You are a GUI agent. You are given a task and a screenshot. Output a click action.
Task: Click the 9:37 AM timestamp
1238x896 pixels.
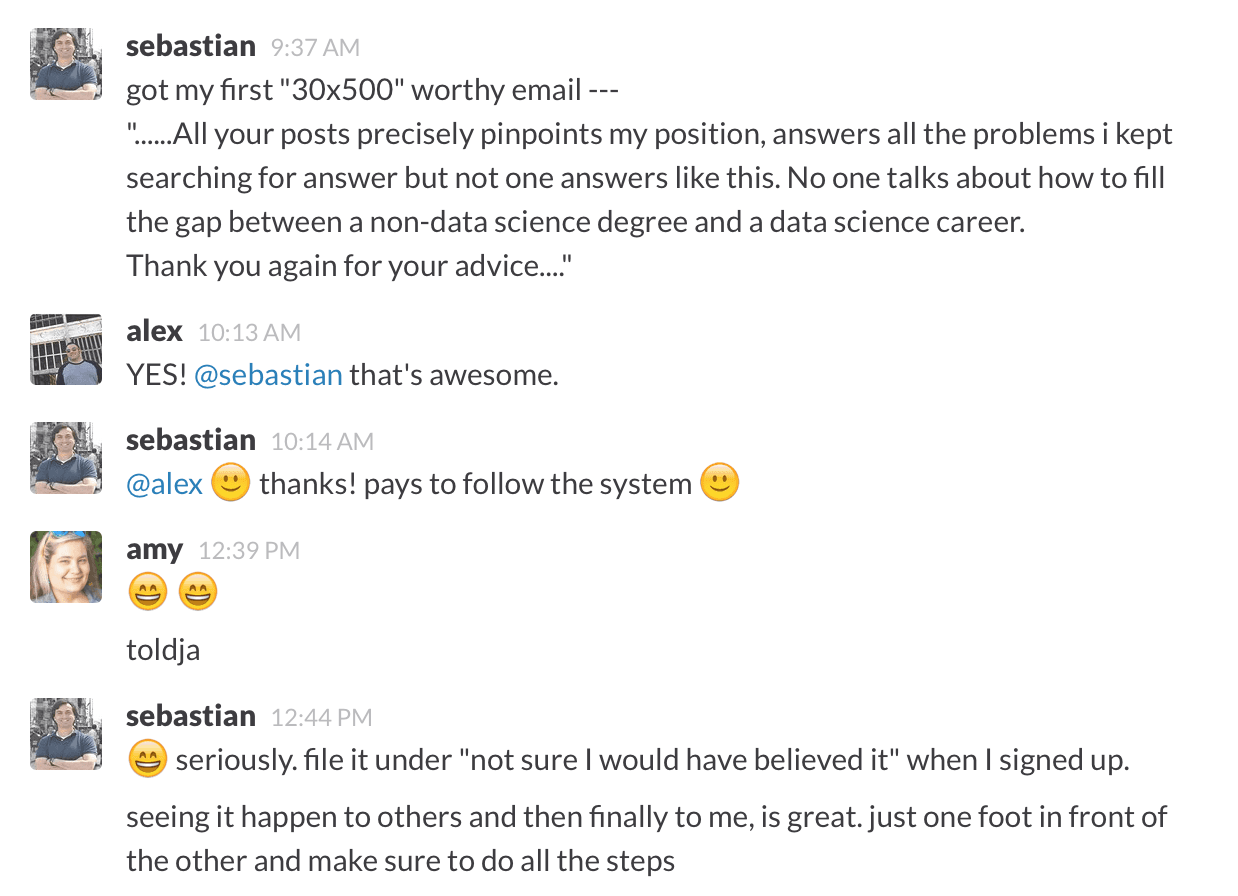click(315, 48)
